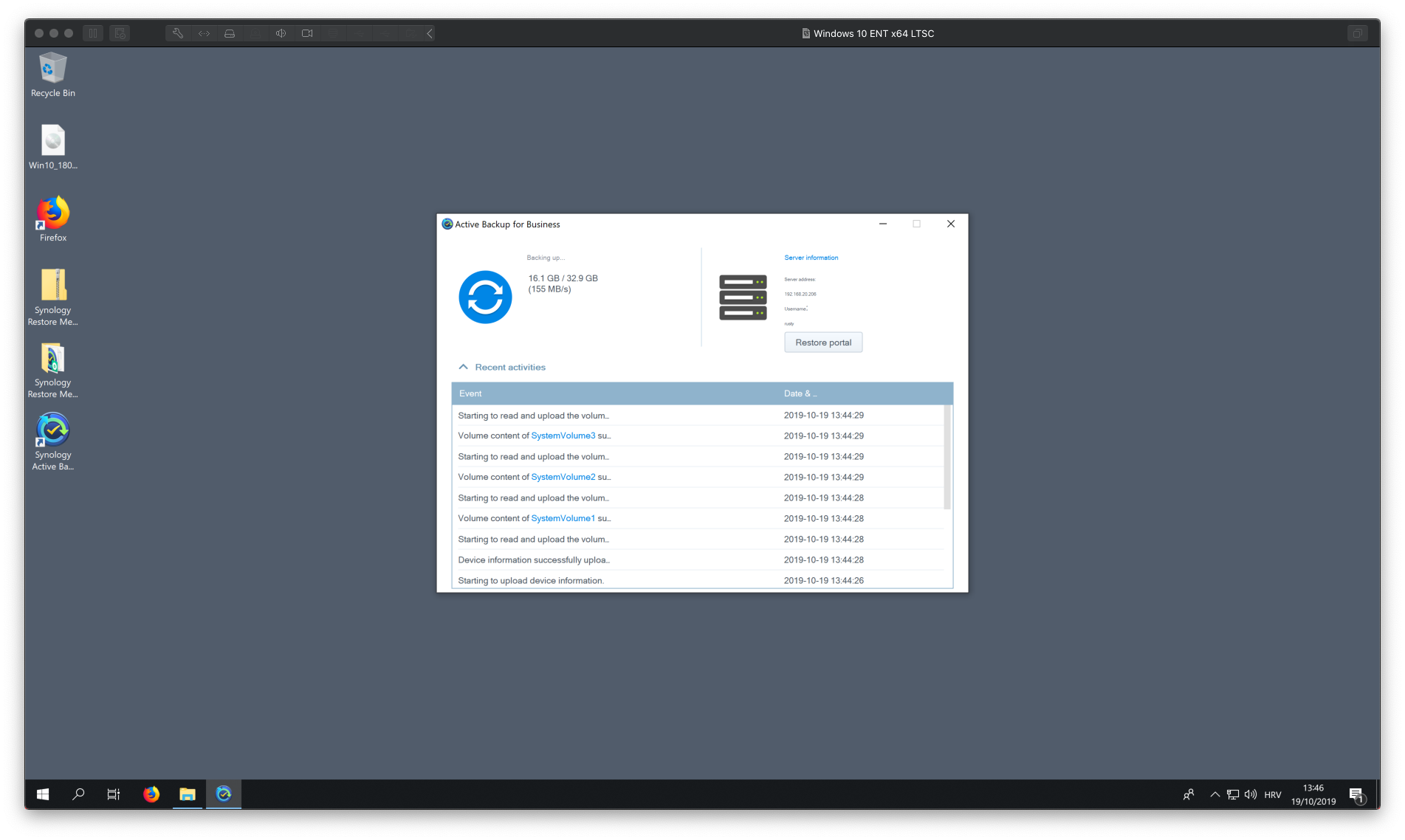This screenshot has height=840, width=1405.
Task: Click the taskbar search magnifier icon
Action: click(78, 794)
